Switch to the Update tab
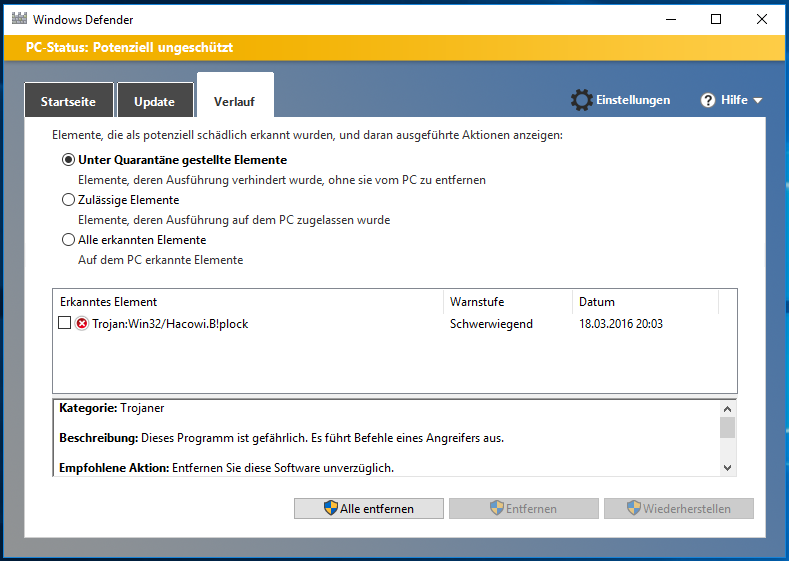This screenshot has width=789, height=561. 155,100
